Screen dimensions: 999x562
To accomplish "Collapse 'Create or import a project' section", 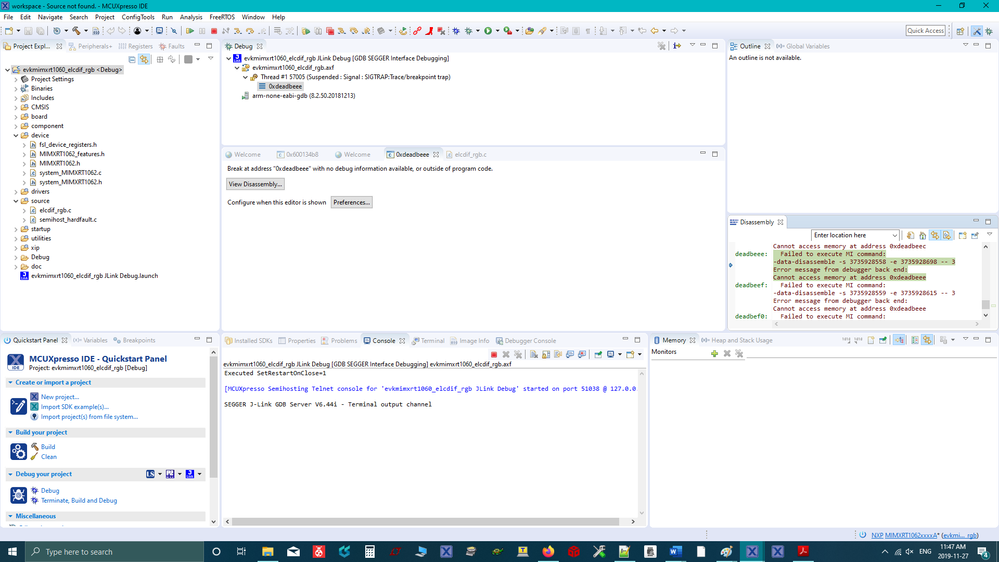I will pyautogui.click(x=10, y=382).
